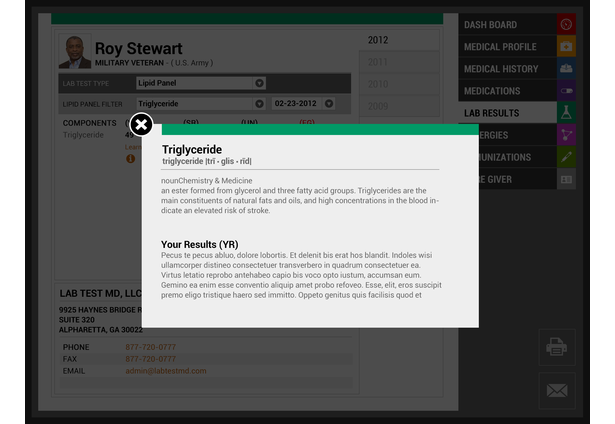Click the nounChemistry & Medicine line
This screenshot has width=615, height=424.
[206, 181]
